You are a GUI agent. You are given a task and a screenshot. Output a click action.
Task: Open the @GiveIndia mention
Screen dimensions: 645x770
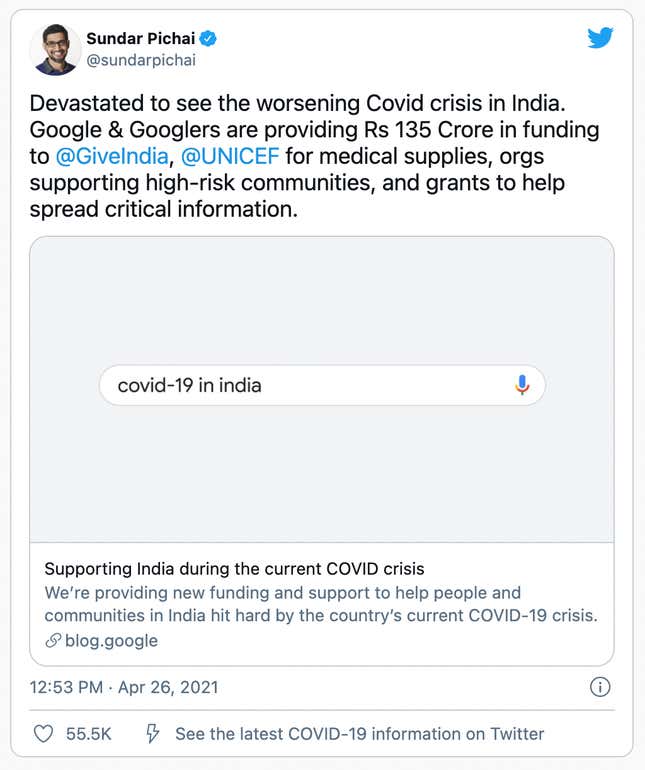[x=112, y=156]
